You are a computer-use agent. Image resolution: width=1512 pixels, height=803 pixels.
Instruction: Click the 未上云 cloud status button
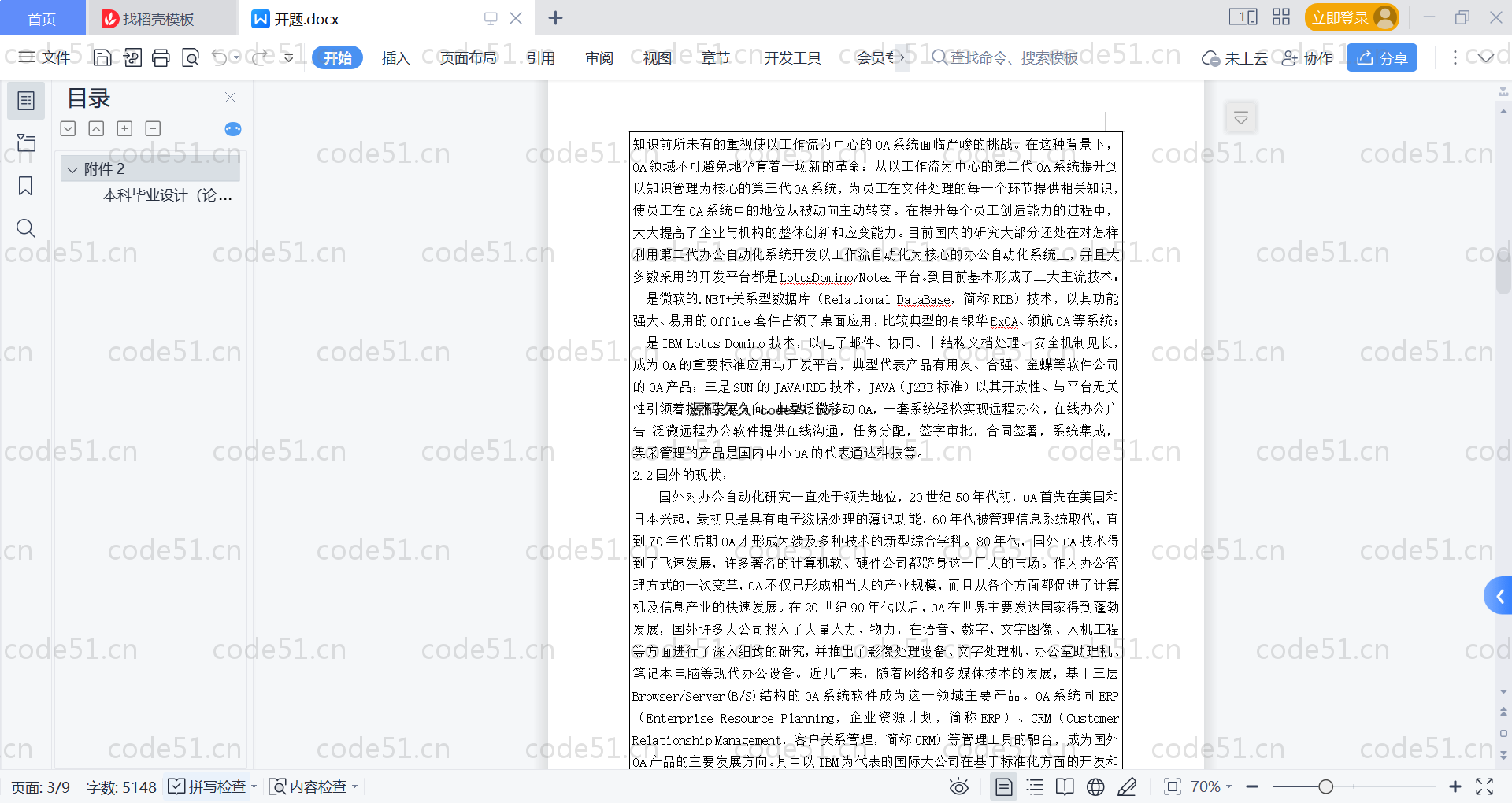click(x=1234, y=58)
